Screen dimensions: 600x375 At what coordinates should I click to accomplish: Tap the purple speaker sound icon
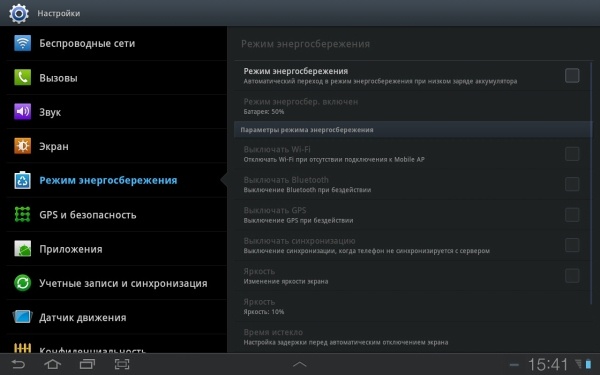23,112
